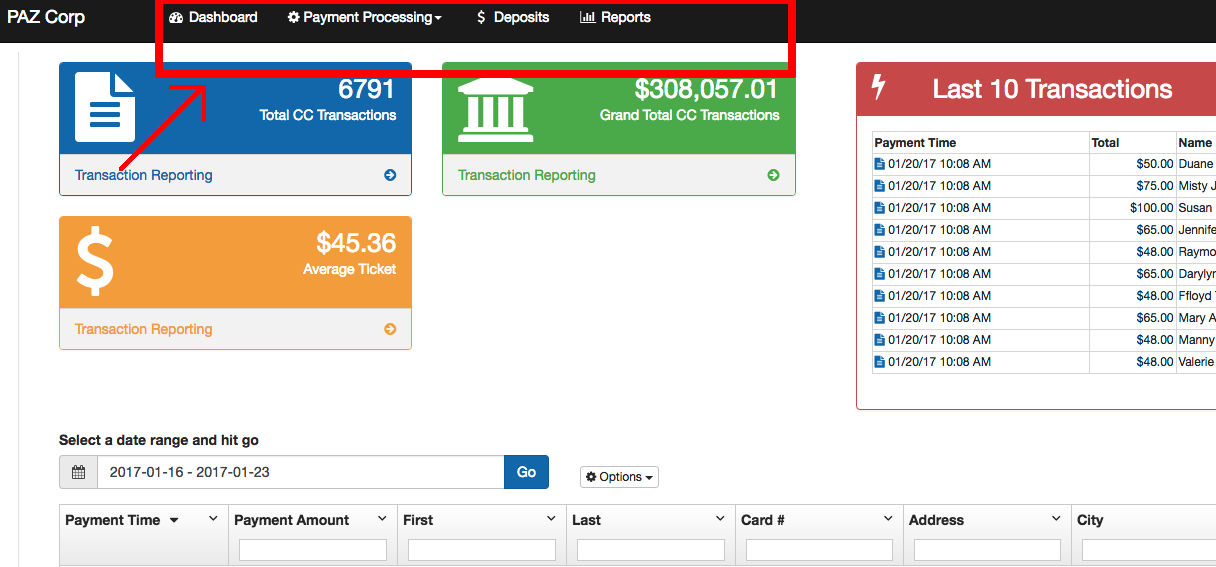The height and width of the screenshot is (567, 1216).
Task: Click the calendar icon beside date range
Action: coord(78,472)
